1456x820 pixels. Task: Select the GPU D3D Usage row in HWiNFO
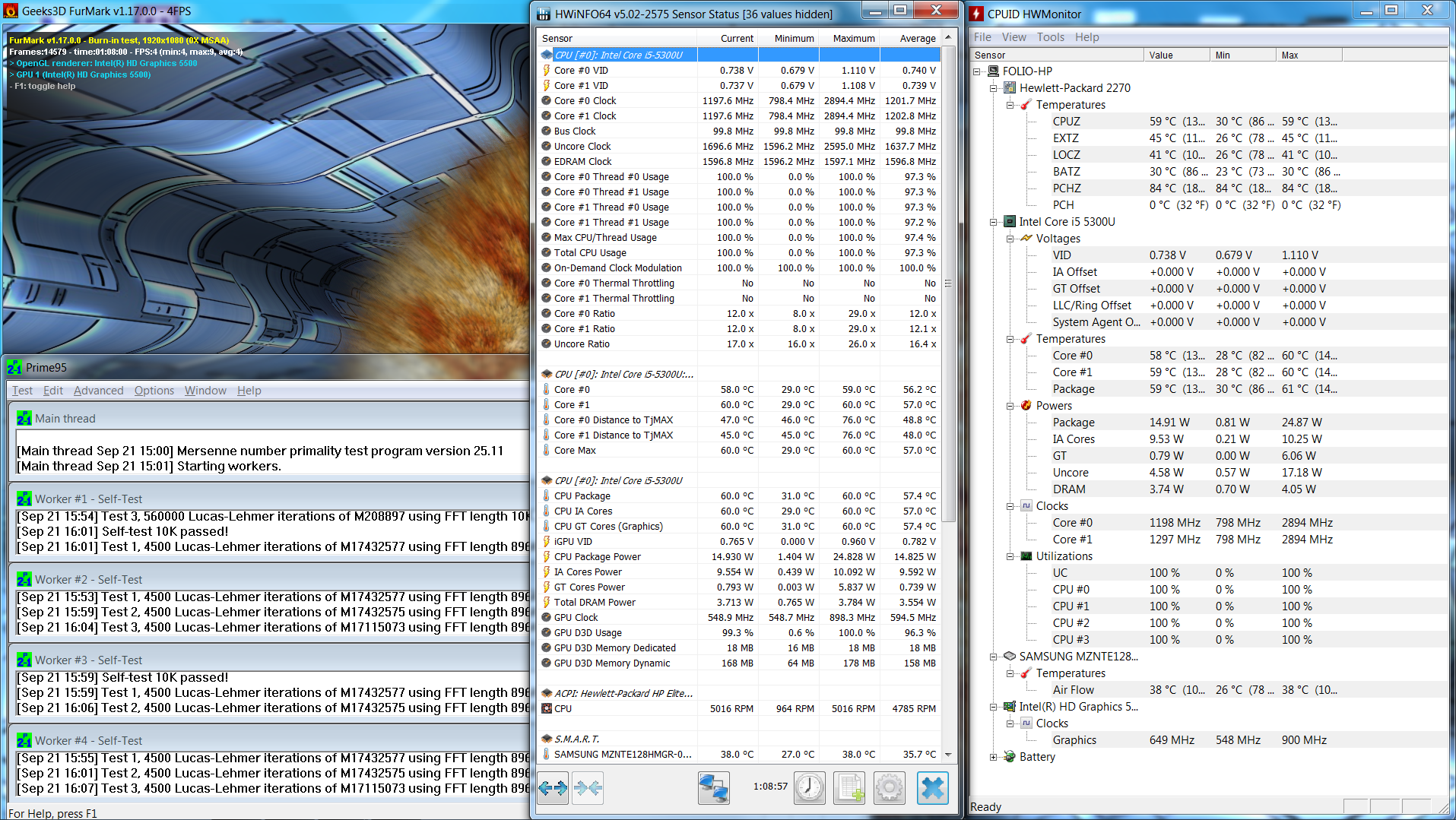point(740,632)
